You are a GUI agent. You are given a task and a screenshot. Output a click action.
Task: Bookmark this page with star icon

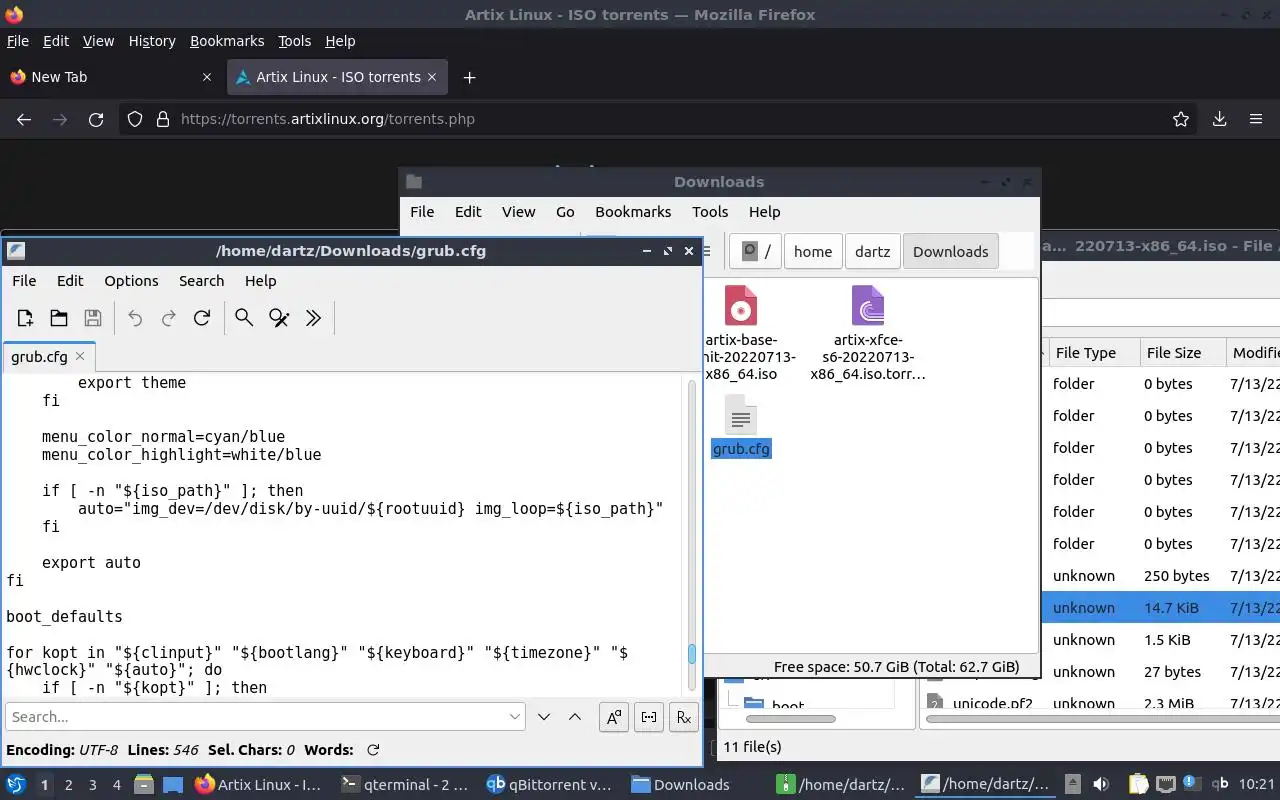coord(1181,119)
